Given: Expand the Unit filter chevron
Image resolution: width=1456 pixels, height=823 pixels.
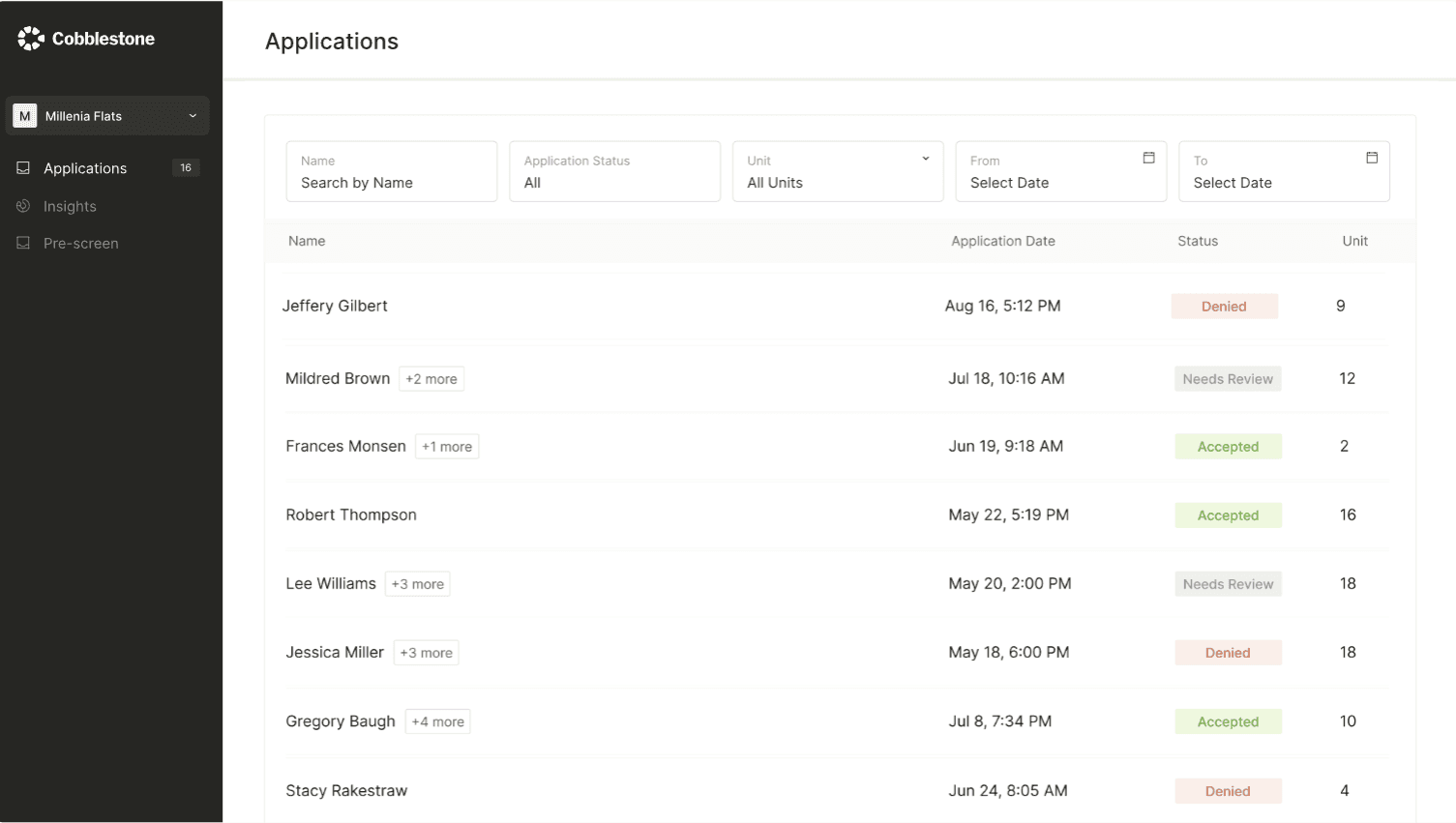Looking at the screenshot, I should (x=926, y=159).
